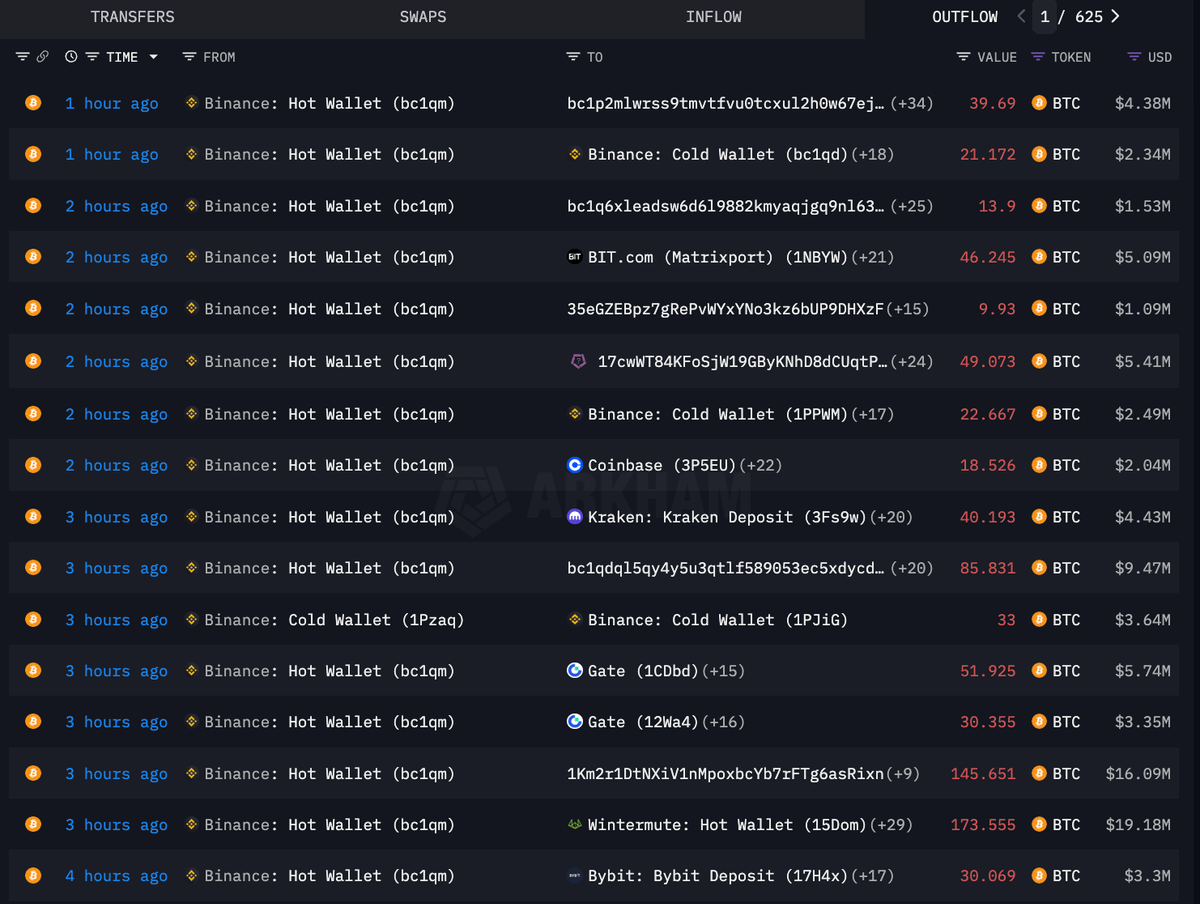Image resolution: width=1200 pixels, height=904 pixels.
Task: Click the 4 hours ago timestamp
Action: point(116,876)
